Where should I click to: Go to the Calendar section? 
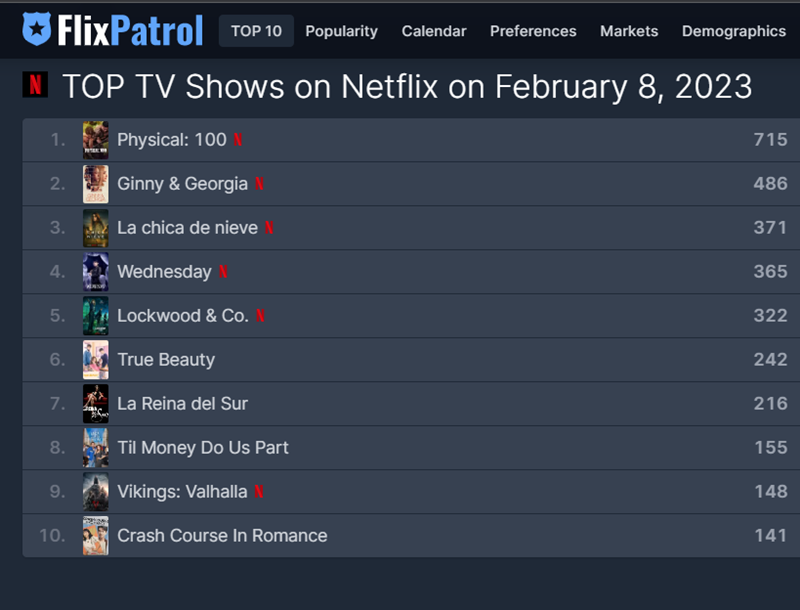click(434, 31)
